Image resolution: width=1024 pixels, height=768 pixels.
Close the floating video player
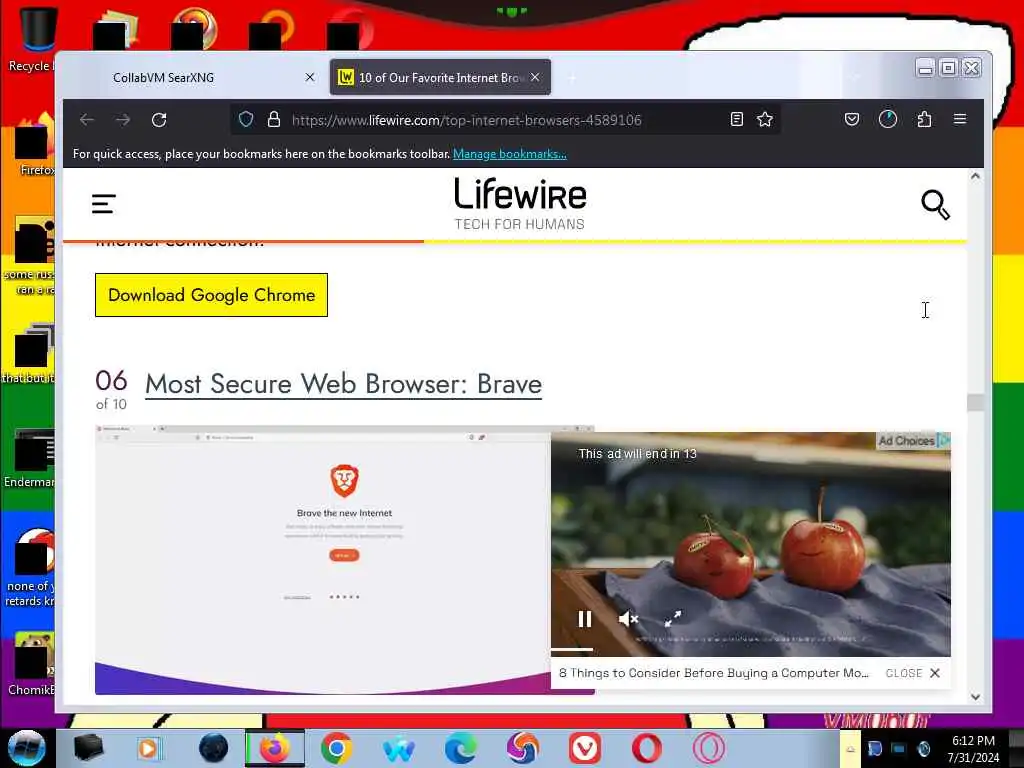tap(913, 673)
